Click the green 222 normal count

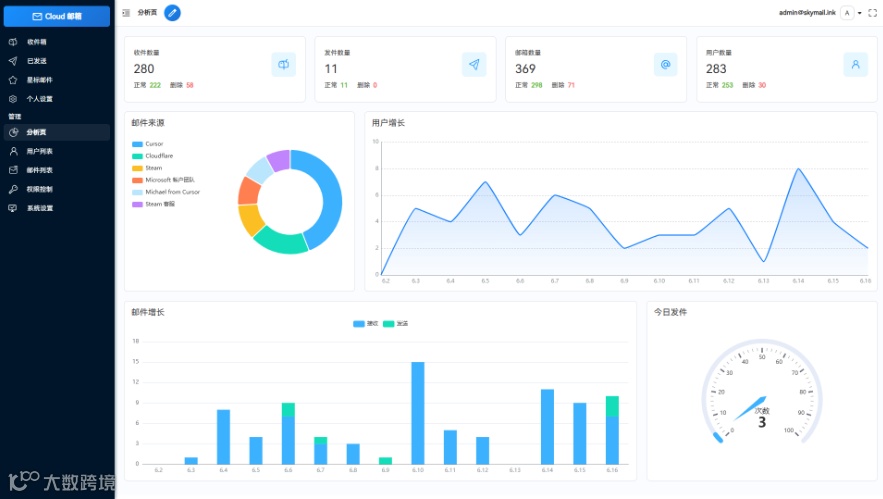(155, 85)
